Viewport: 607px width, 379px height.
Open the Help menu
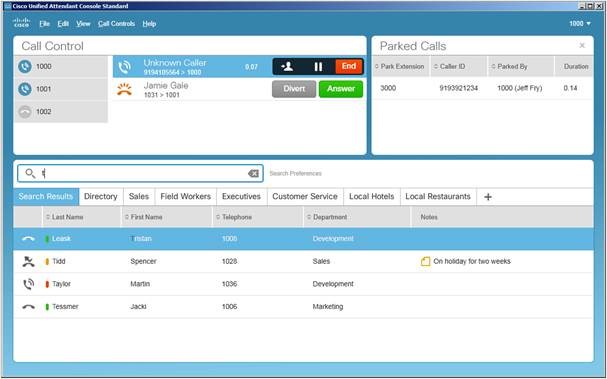click(x=149, y=24)
